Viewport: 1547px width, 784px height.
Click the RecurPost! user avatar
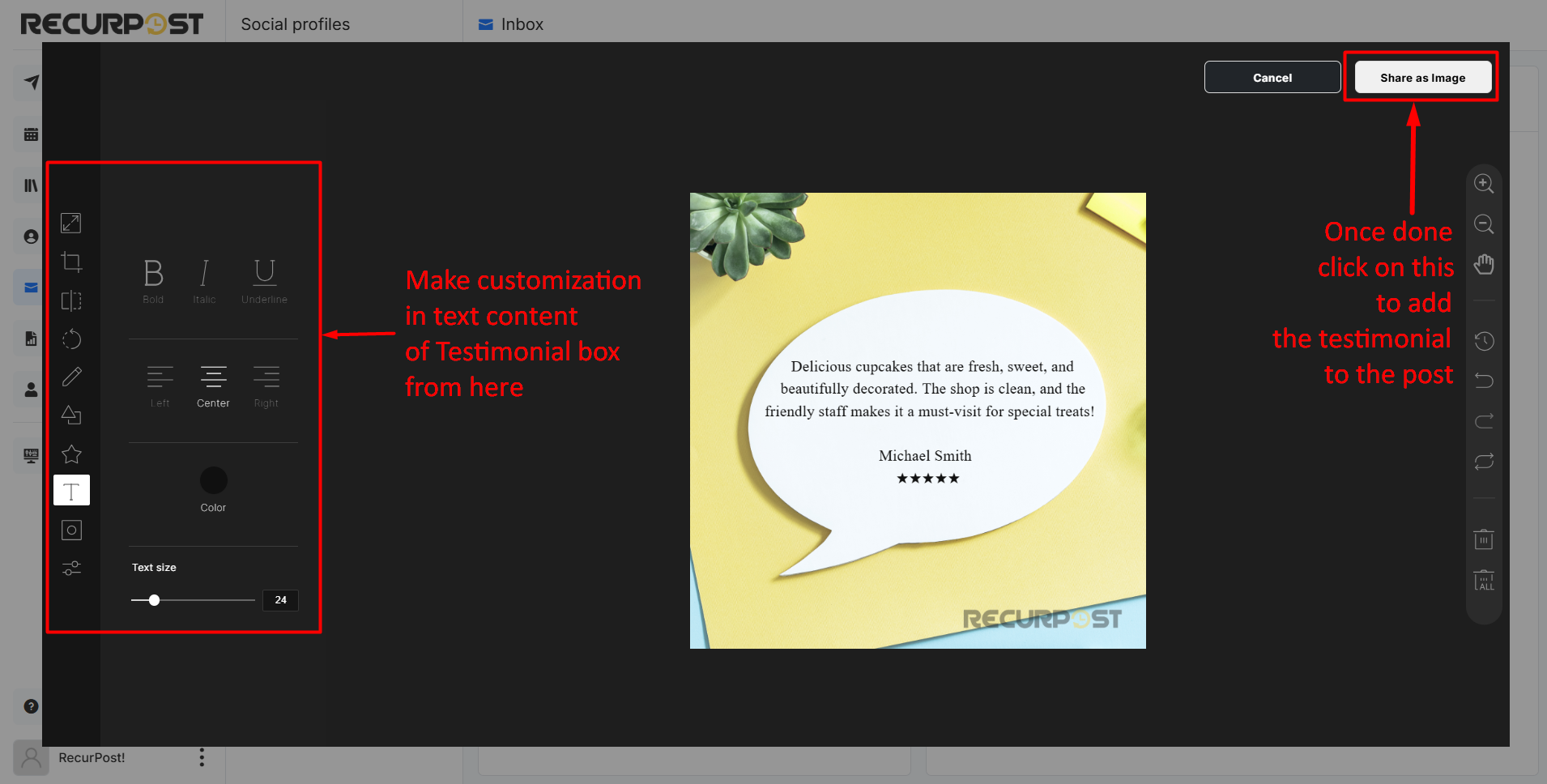[x=31, y=758]
